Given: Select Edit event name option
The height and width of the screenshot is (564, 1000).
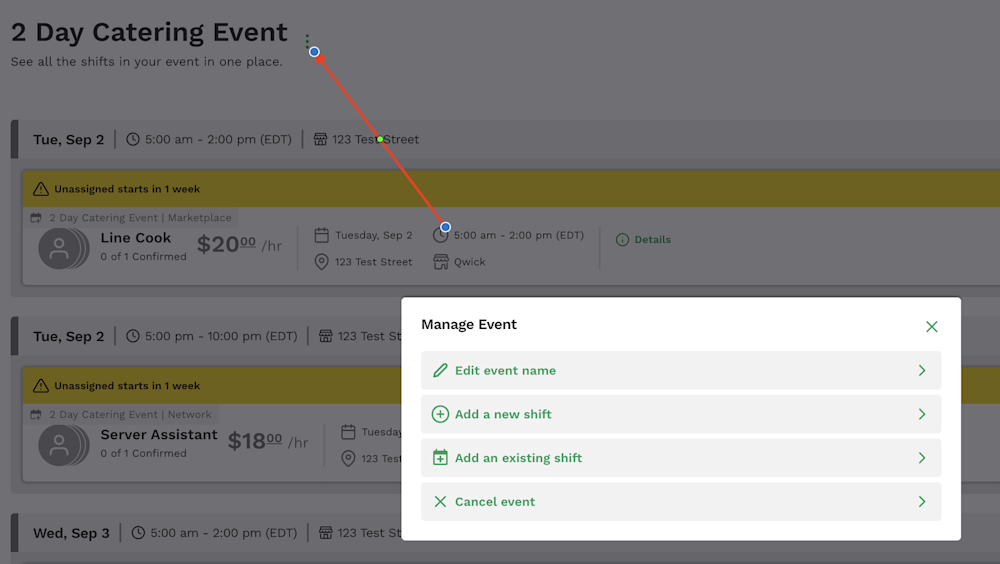Looking at the screenshot, I should tap(680, 371).
